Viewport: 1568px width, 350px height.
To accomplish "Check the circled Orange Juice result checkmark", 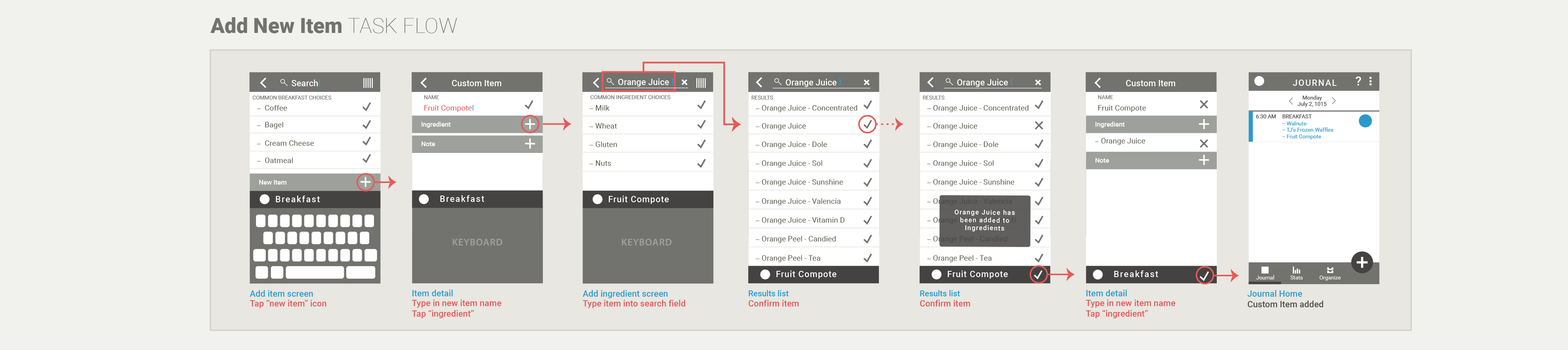I will click(867, 125).
